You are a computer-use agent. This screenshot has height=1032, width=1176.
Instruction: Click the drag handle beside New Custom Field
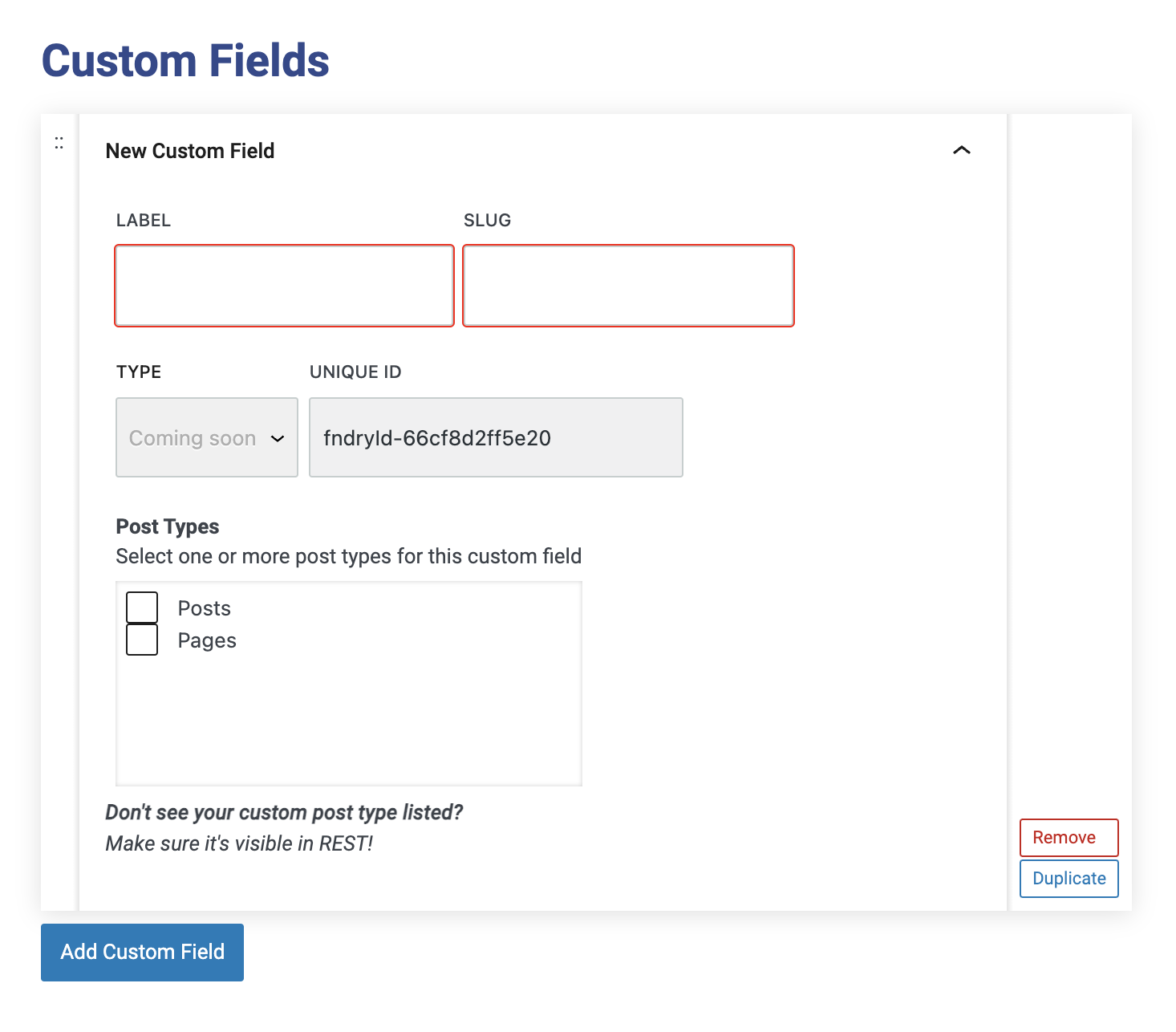(x=59, y=144)
